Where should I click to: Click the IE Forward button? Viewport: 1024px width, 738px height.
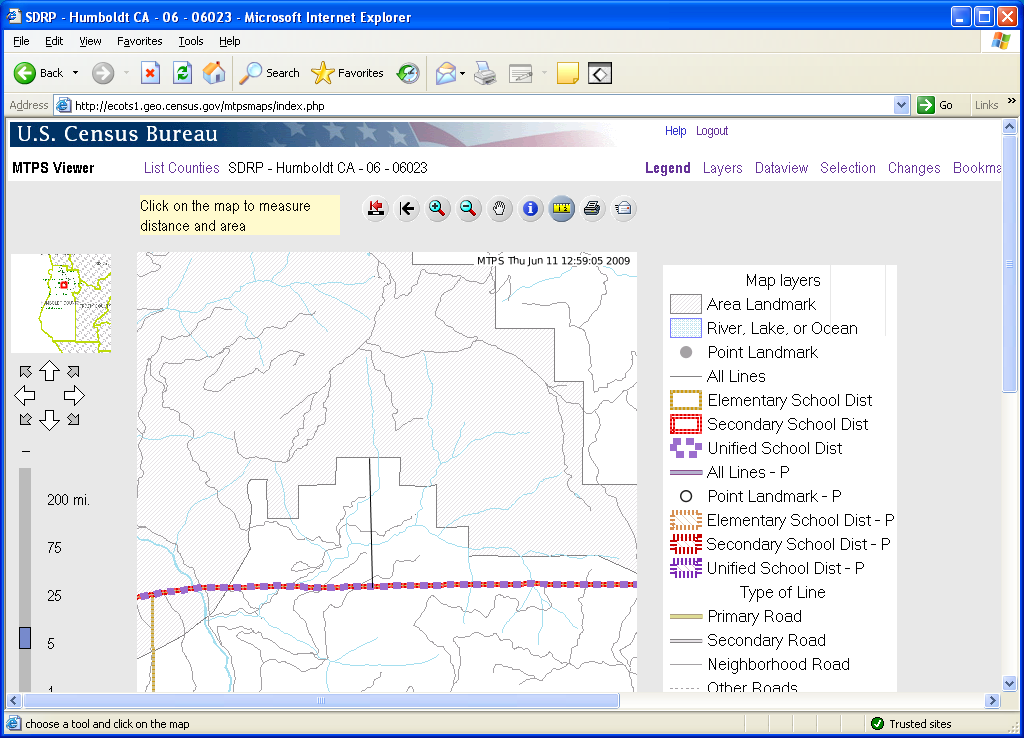tap(103, 73)
